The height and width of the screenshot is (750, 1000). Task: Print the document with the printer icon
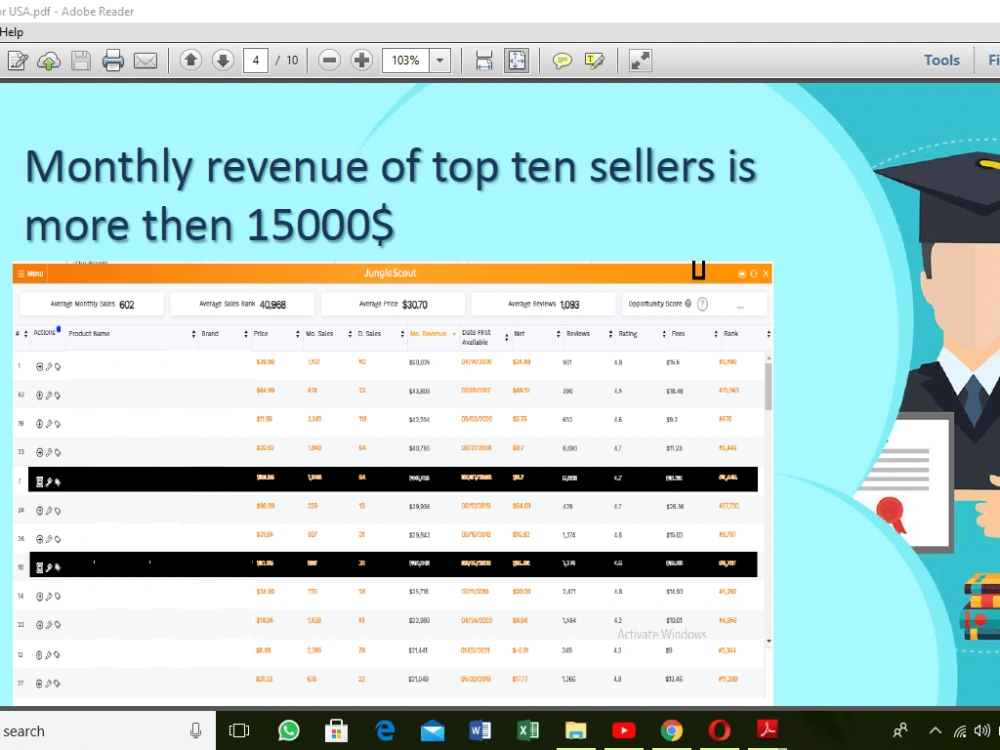point(113,61)
